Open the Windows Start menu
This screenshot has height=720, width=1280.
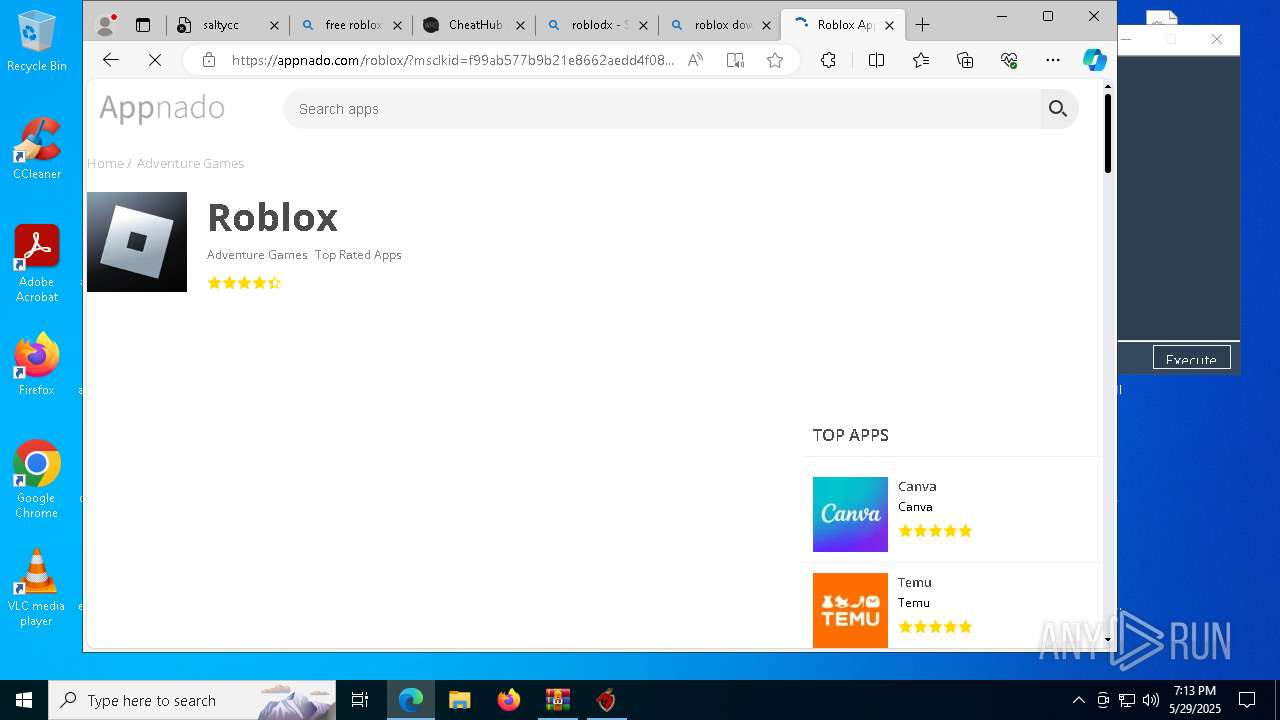(24, 700)
